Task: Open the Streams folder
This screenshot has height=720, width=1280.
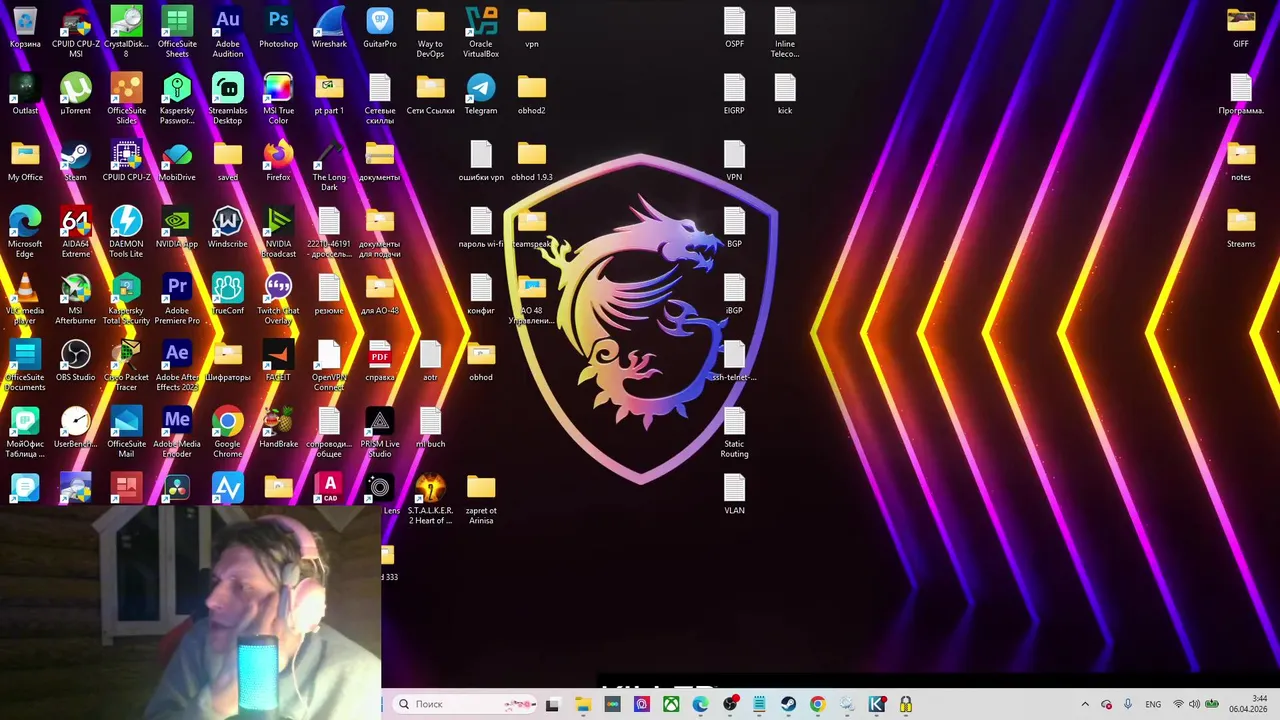Action: 1241,228
